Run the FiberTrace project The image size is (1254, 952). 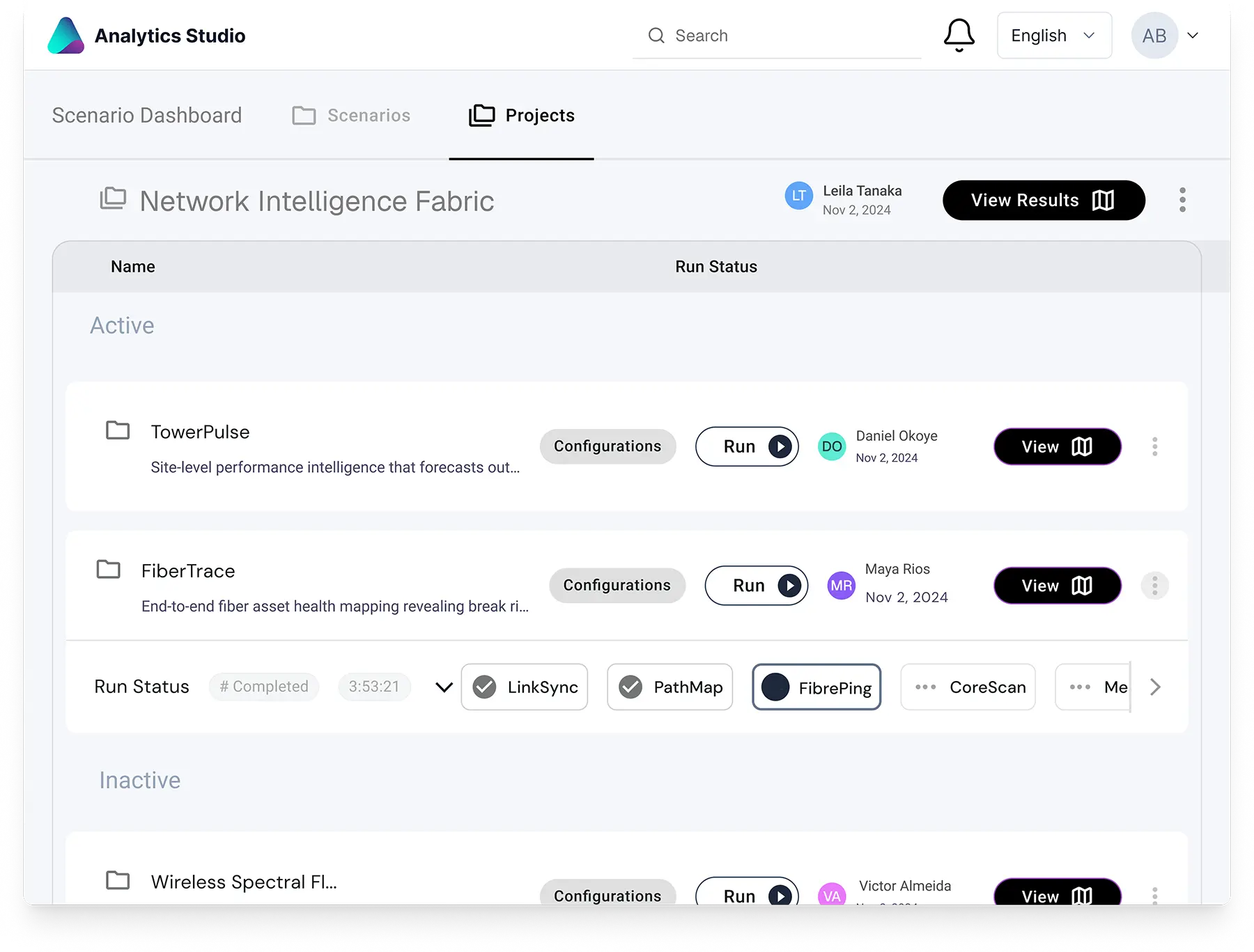click(756, 586)
